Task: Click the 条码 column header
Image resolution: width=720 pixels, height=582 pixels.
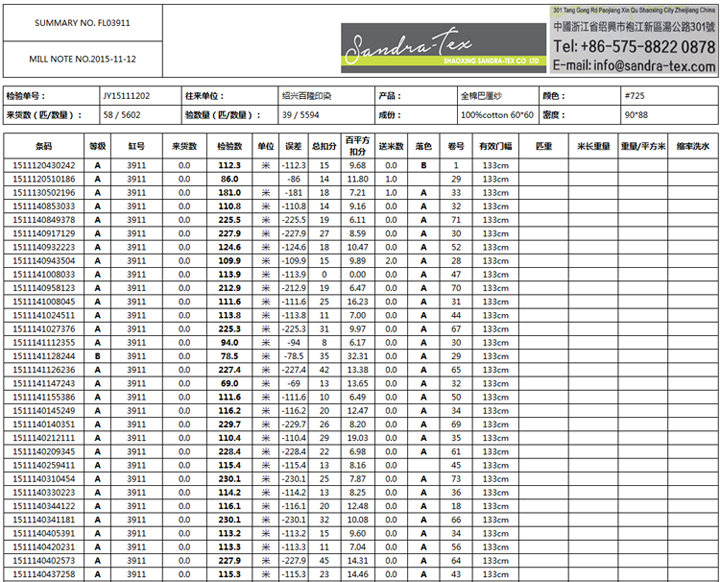Action: coord(44,146)
